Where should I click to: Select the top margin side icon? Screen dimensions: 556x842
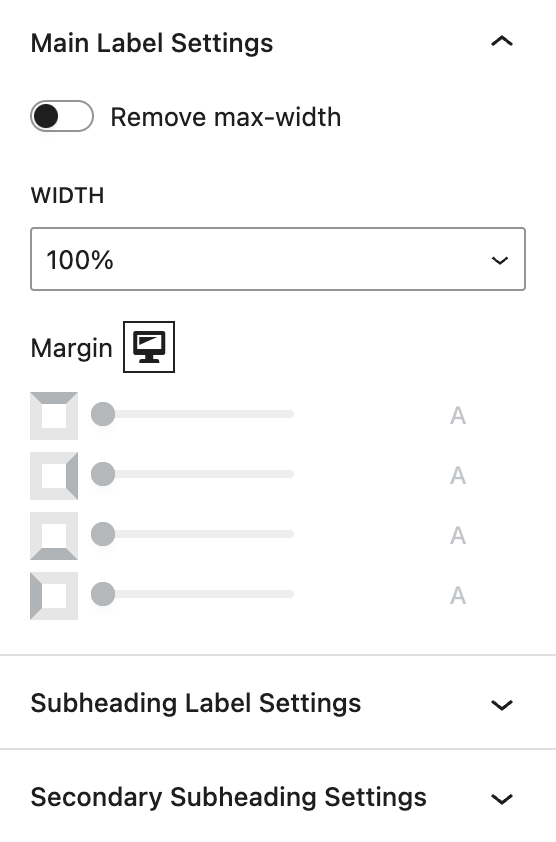click(x=54, y=416)
